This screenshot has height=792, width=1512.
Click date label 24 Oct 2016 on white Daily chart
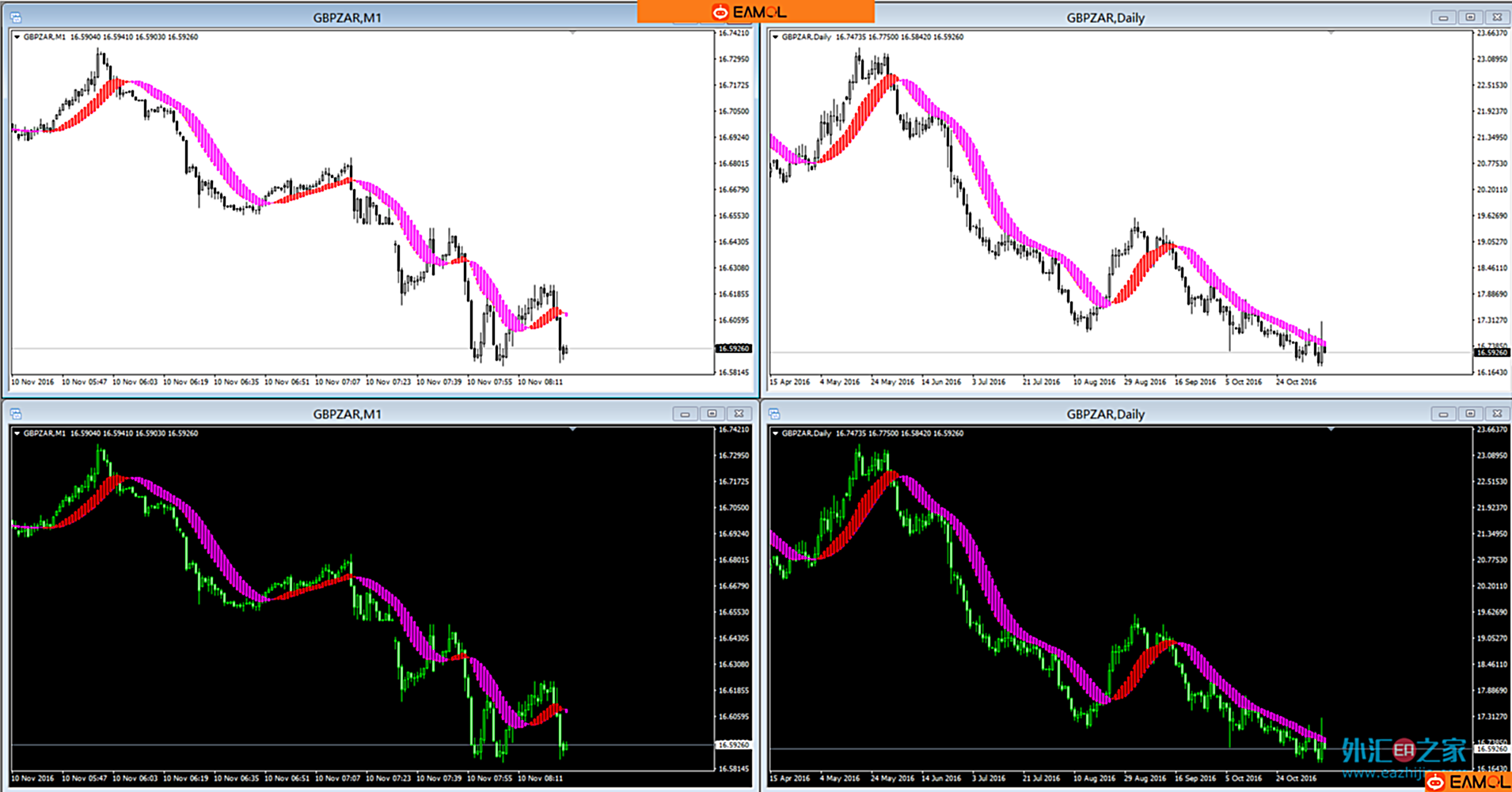(x=1296, y=381)
